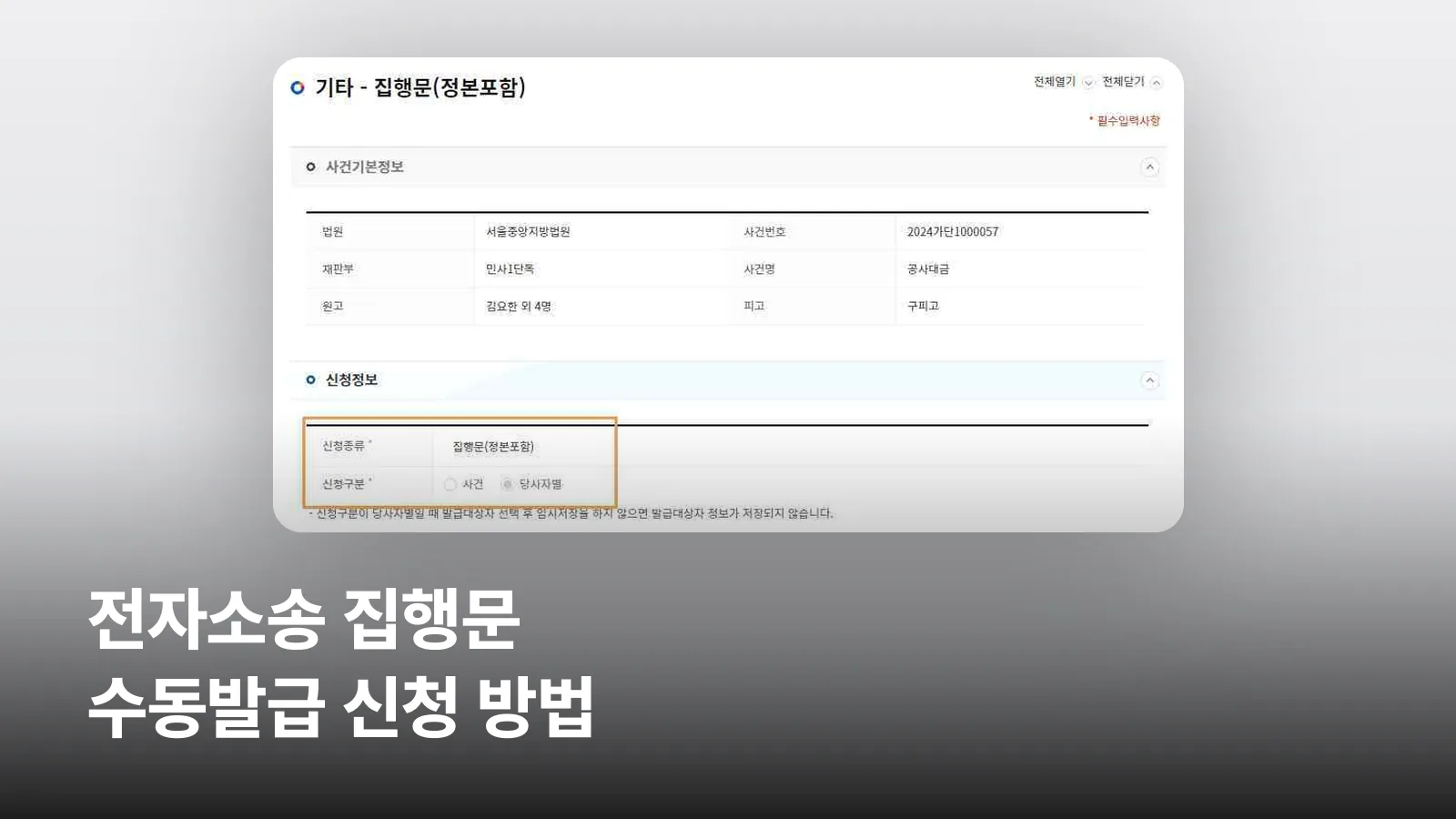Viewport: 1456px width, 819px height.
Task: Click the 민사1단독 cell
Action: tap(510, 269)
